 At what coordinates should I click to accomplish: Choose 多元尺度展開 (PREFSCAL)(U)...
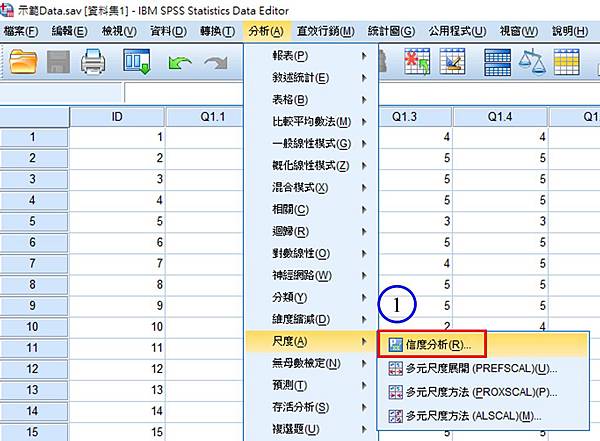pyautogui.click(x=483, y=369)
